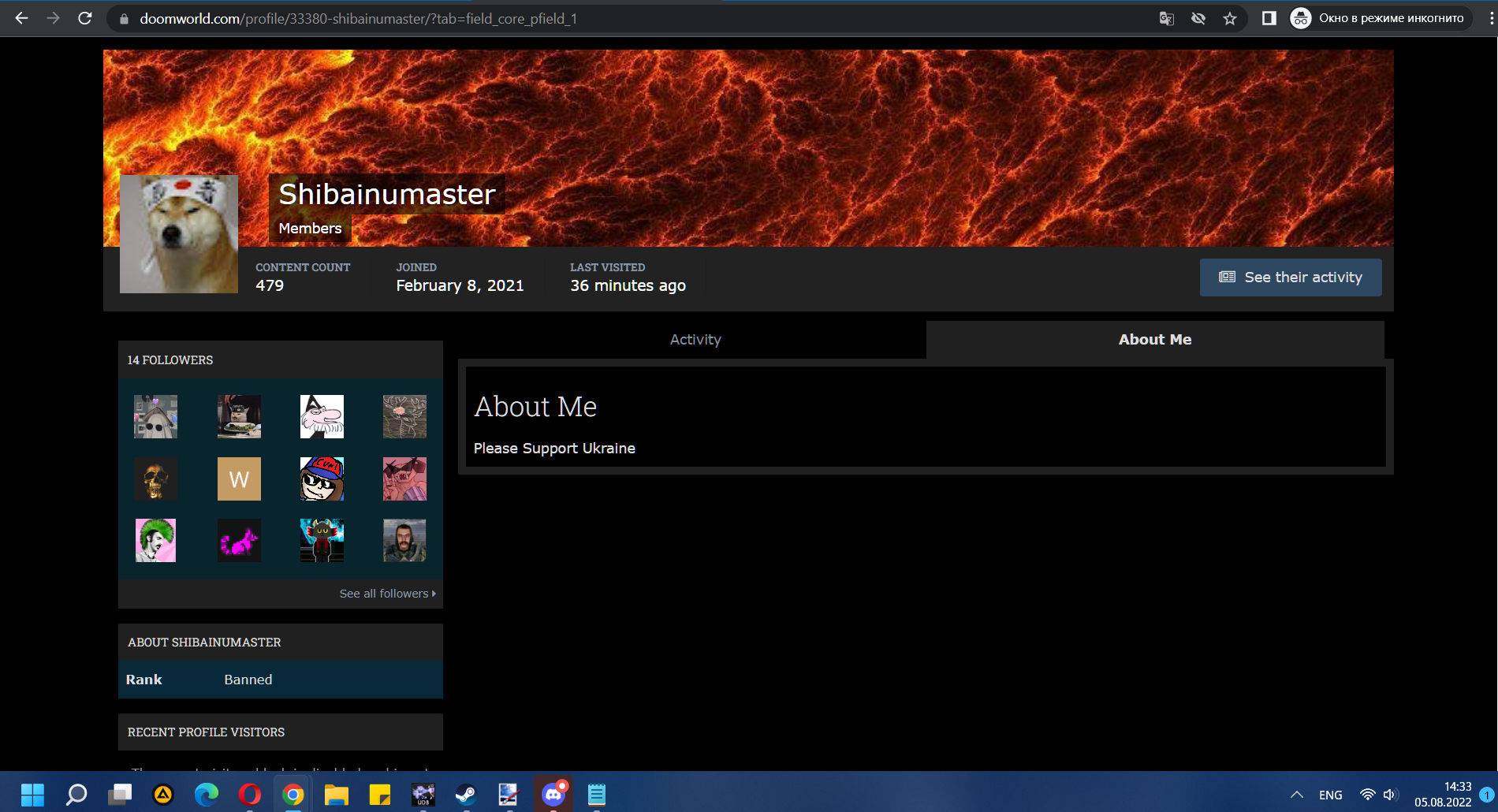Switch to the Activity tab

[x=695, y=340]
